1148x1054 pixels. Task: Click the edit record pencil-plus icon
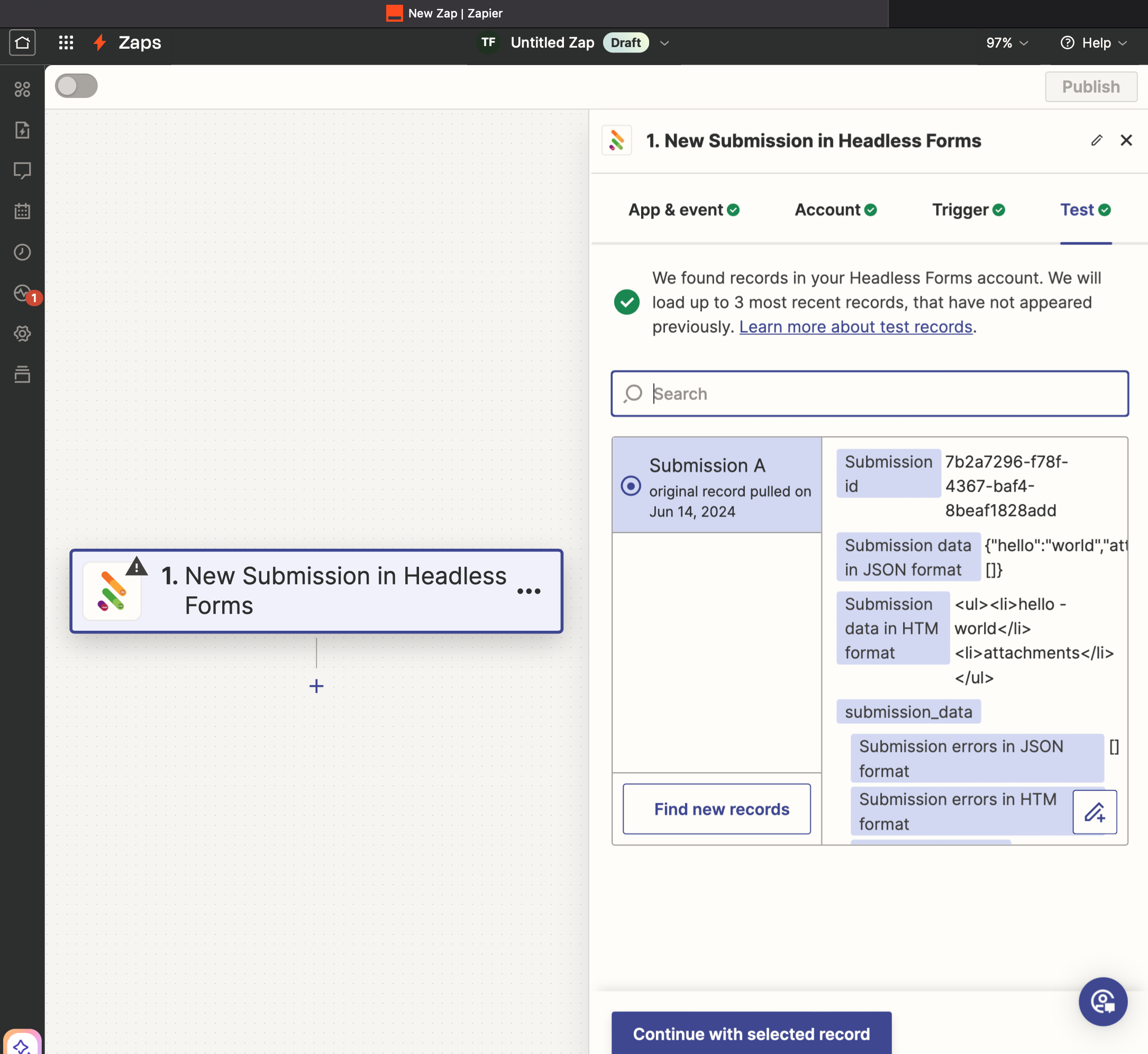click(1095, 812)
